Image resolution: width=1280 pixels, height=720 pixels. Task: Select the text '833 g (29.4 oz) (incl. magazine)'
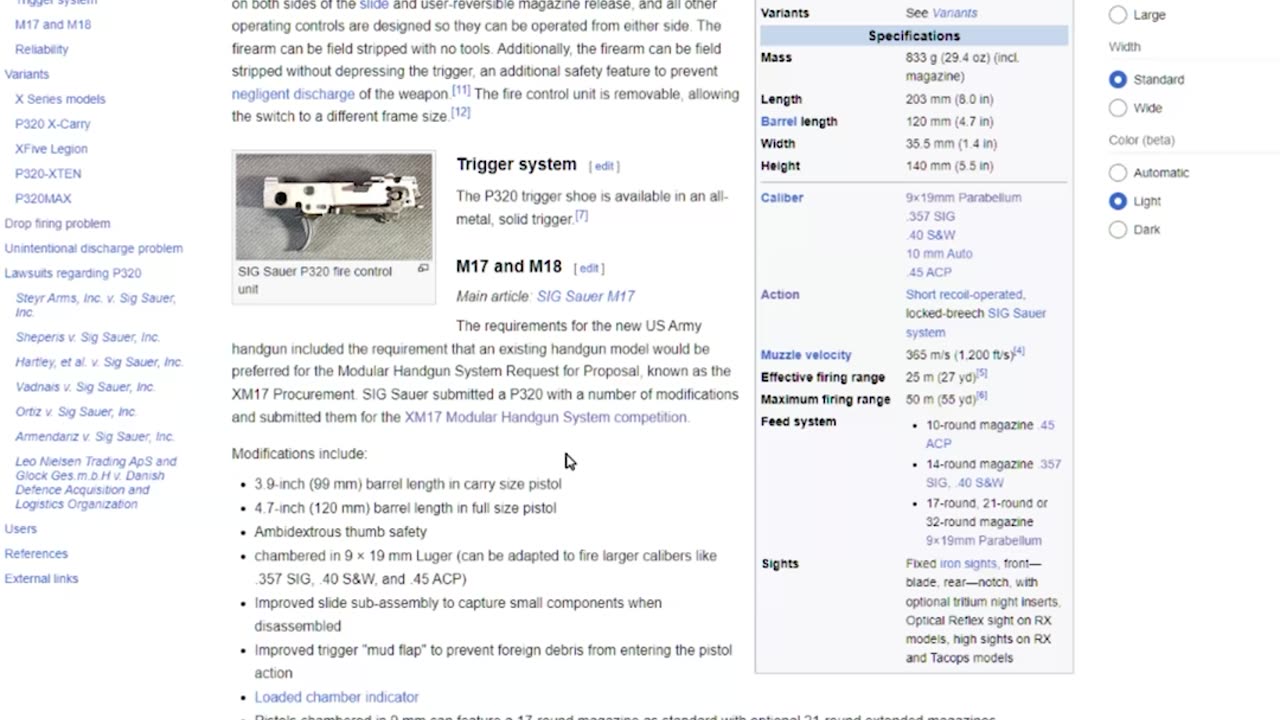click(962, 67)
